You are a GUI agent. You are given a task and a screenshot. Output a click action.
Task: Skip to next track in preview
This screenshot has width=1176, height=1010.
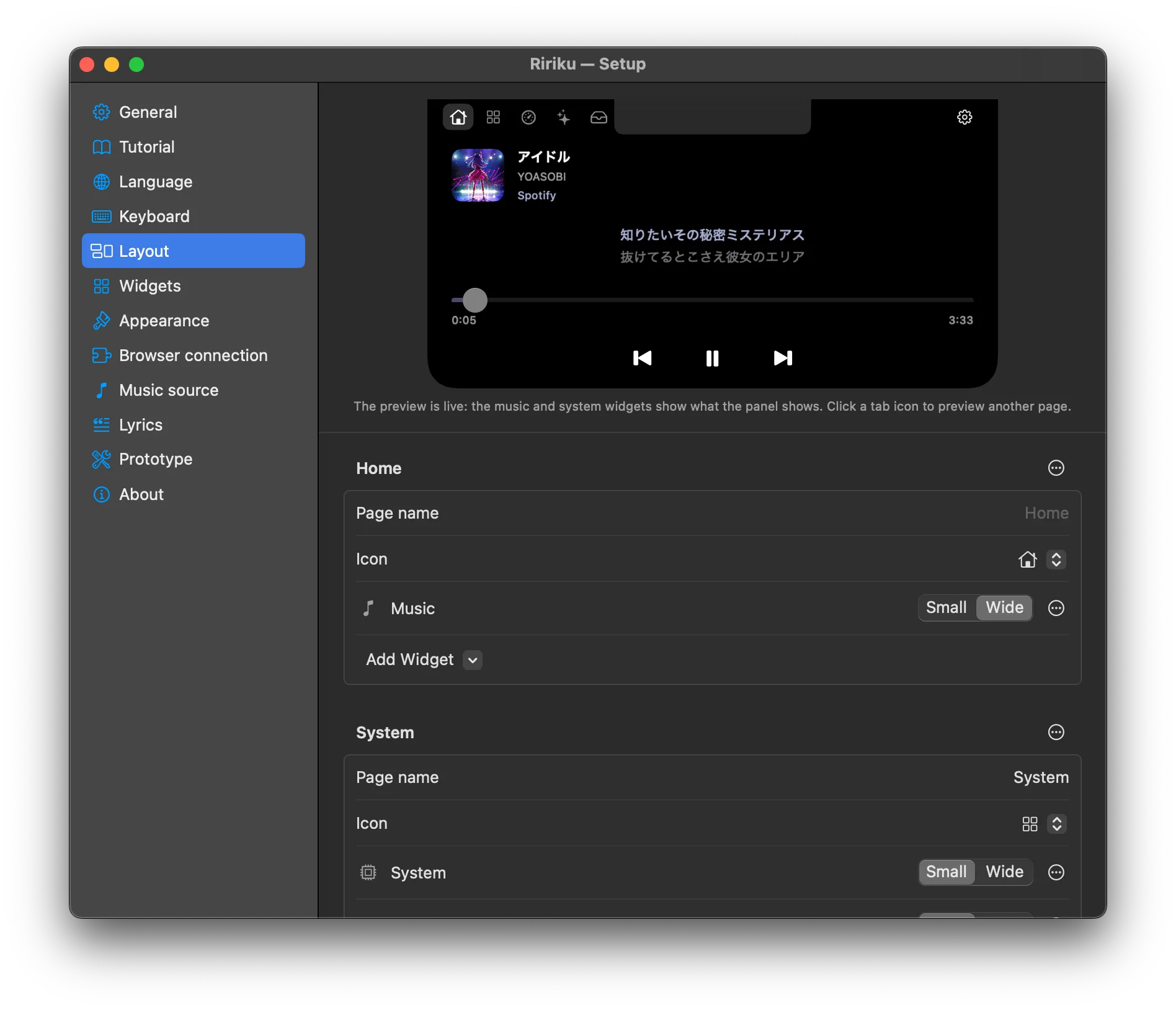[783, 358]
